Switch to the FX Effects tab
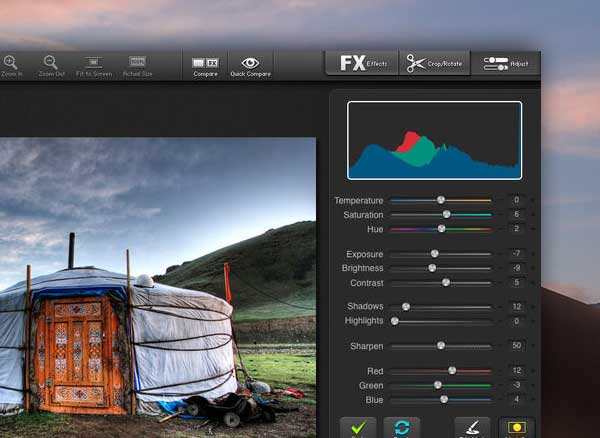The height and width of the screenshot is (438, 600). pyautogui.click(x=362, y=63)
